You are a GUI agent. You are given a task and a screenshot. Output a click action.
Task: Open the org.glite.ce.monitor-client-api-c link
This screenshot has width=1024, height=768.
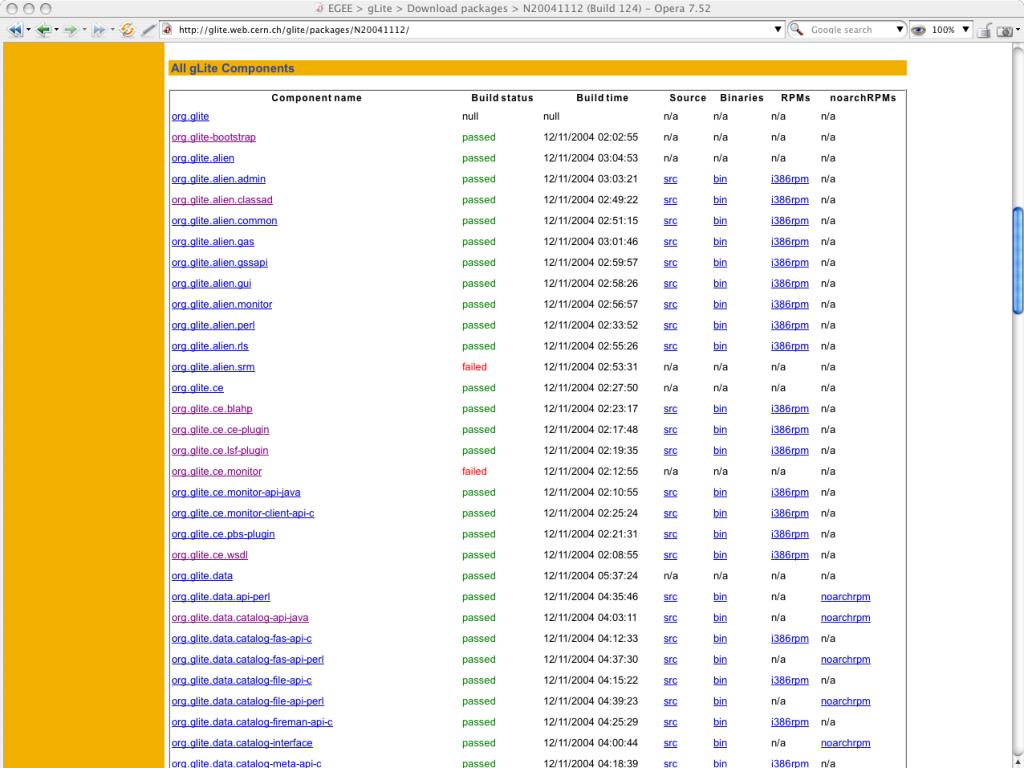pos(243,513)
